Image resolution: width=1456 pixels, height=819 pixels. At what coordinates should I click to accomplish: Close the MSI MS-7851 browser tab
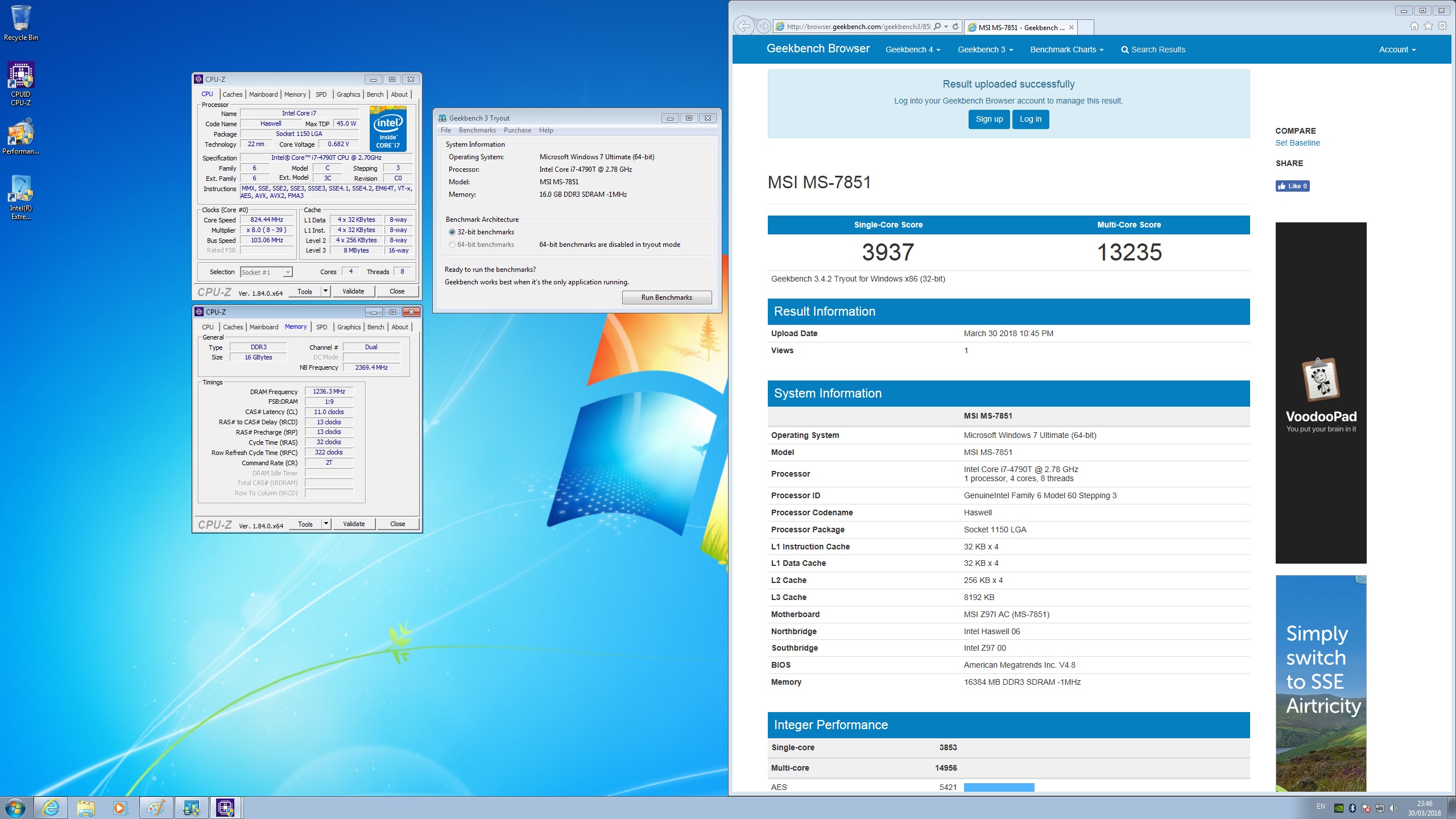pos(1072,27)
